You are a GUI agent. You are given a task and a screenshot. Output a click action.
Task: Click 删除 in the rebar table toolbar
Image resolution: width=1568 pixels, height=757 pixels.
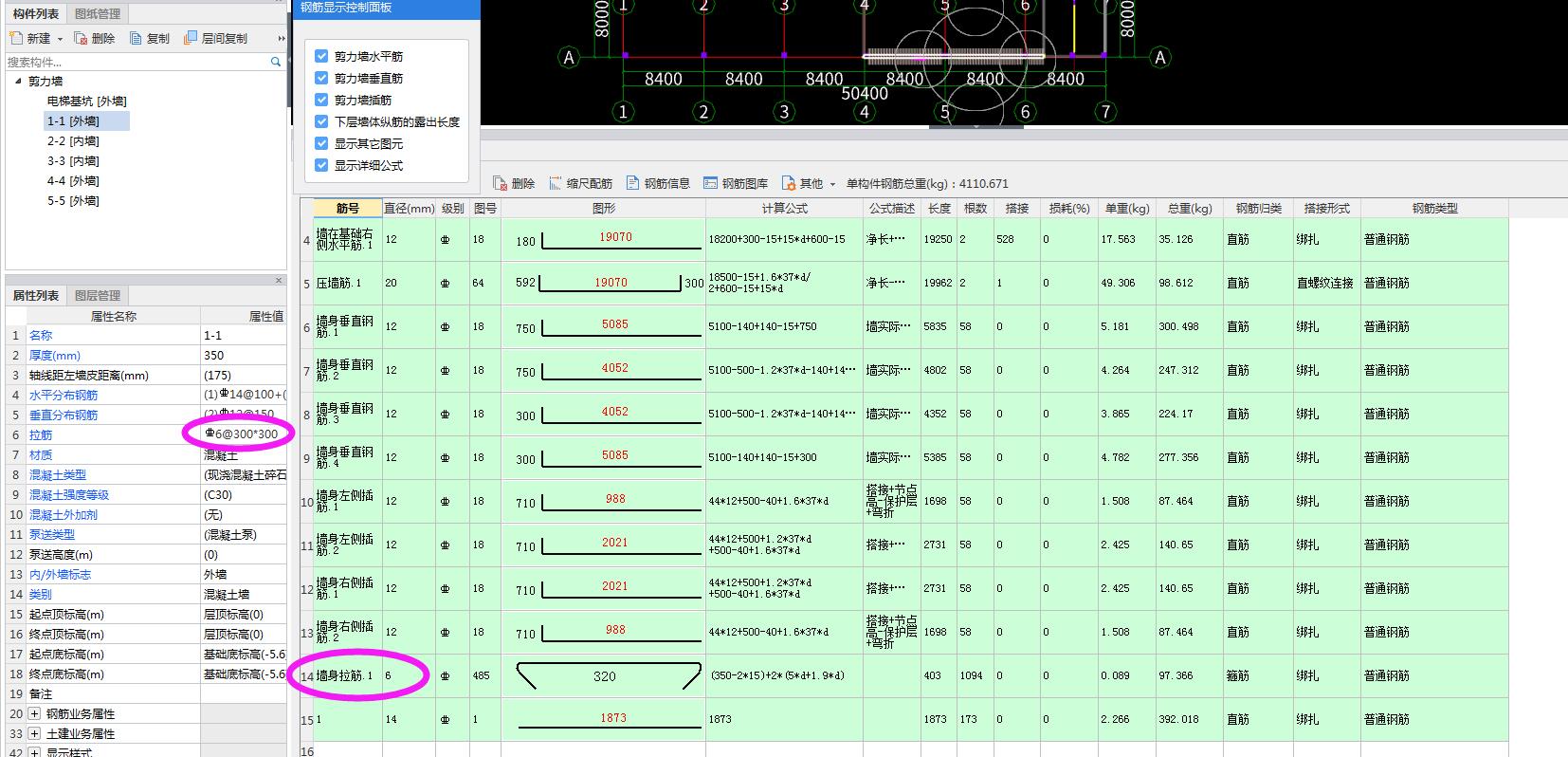(514, 184)
